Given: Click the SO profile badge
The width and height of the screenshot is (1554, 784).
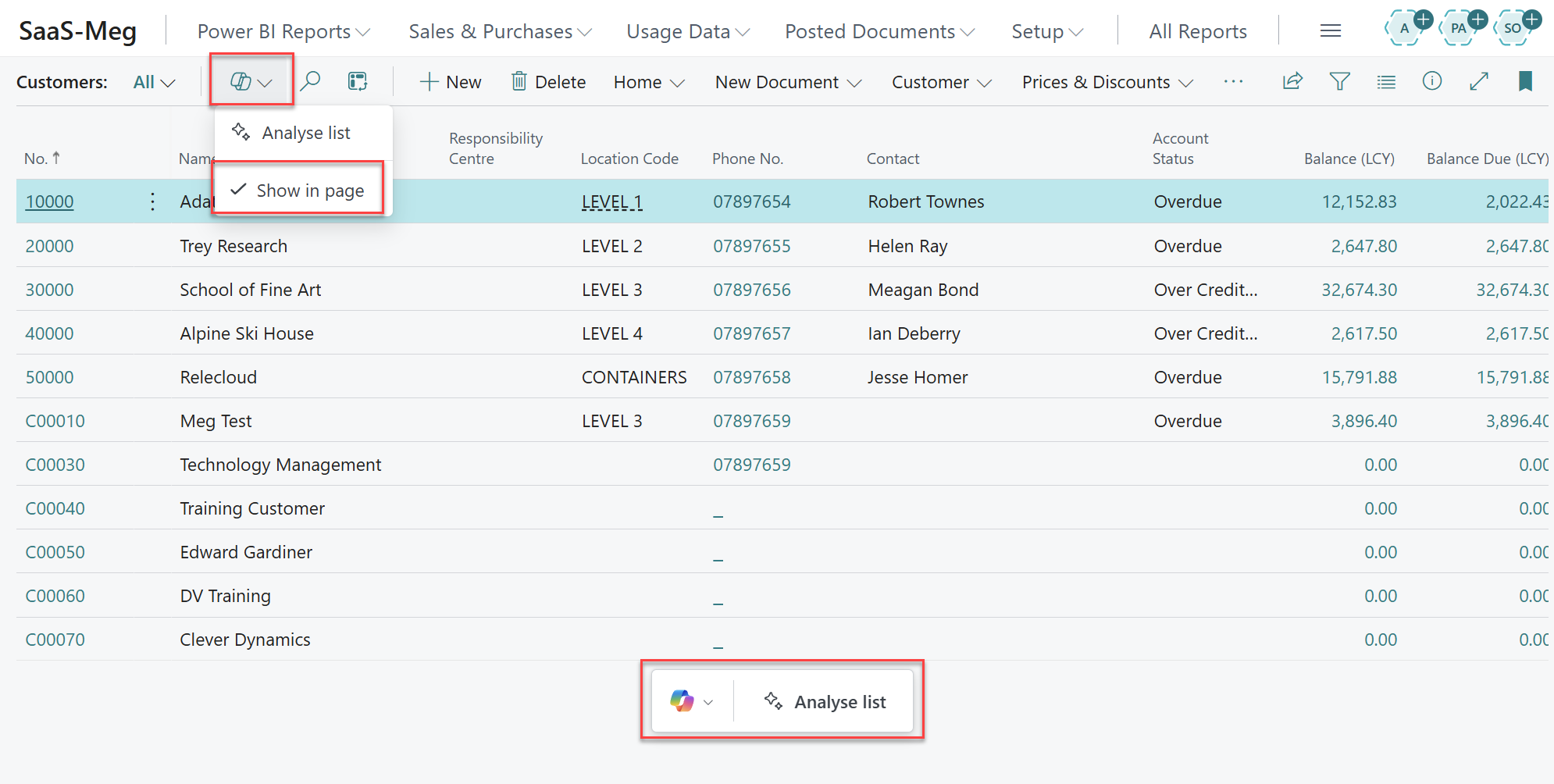Looking at the screenshot, I should coord(1513,29).
